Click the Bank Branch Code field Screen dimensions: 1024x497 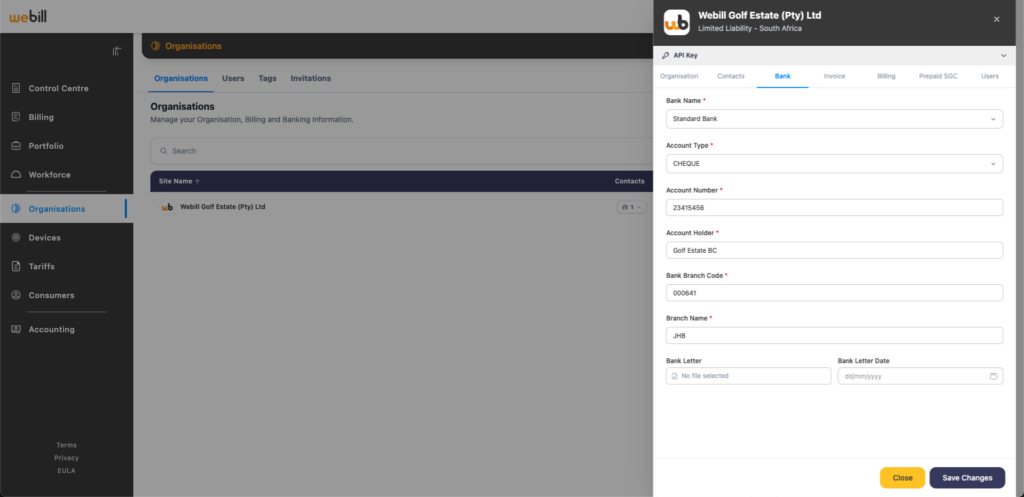[x=834, y=293]
